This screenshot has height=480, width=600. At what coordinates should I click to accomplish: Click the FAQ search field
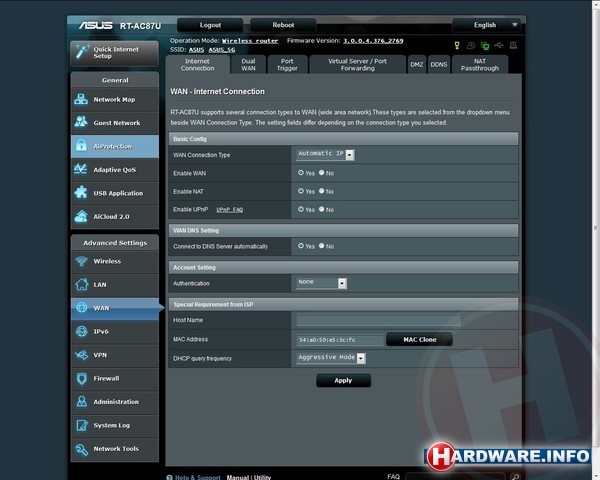click(456, 477)
